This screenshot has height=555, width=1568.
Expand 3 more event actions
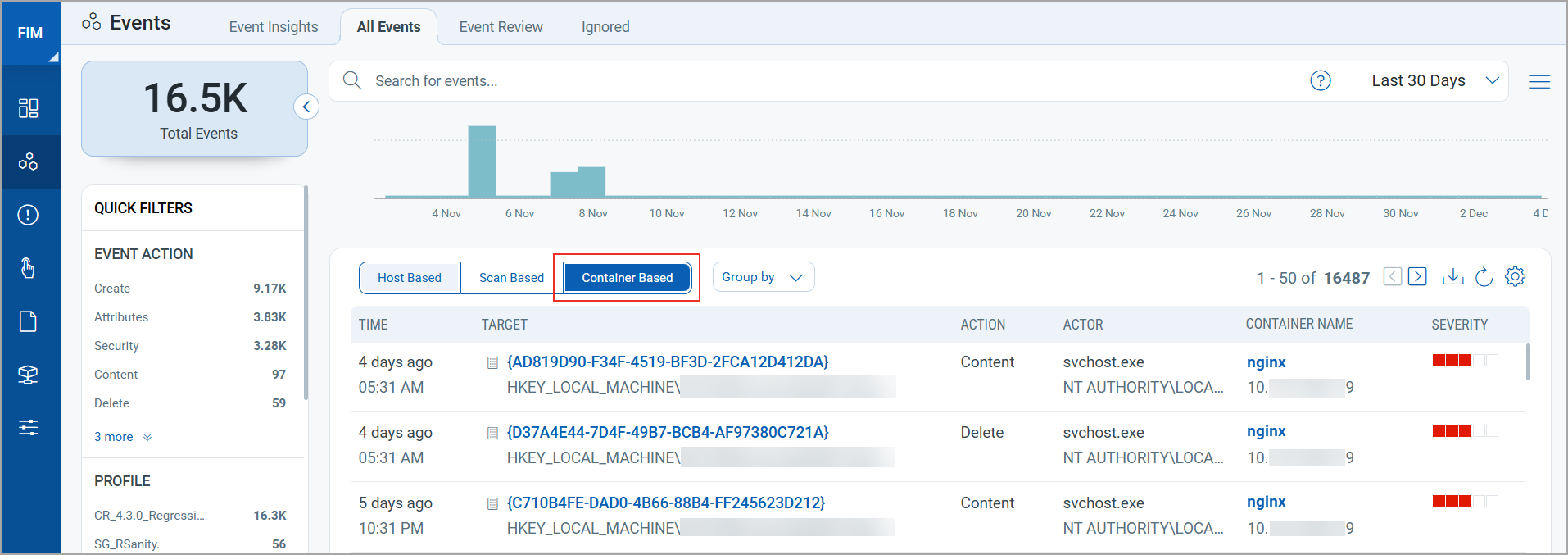point(123,437)
